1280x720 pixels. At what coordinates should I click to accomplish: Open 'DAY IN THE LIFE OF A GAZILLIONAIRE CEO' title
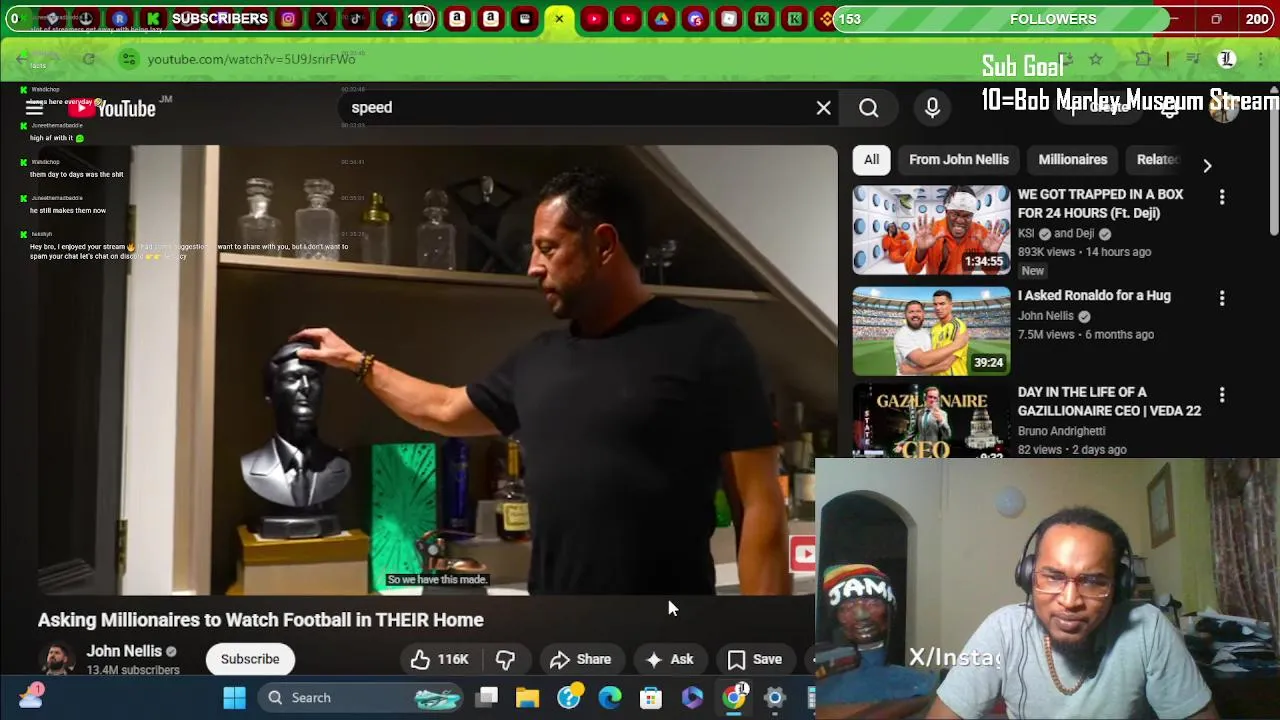coord(1109,402)
